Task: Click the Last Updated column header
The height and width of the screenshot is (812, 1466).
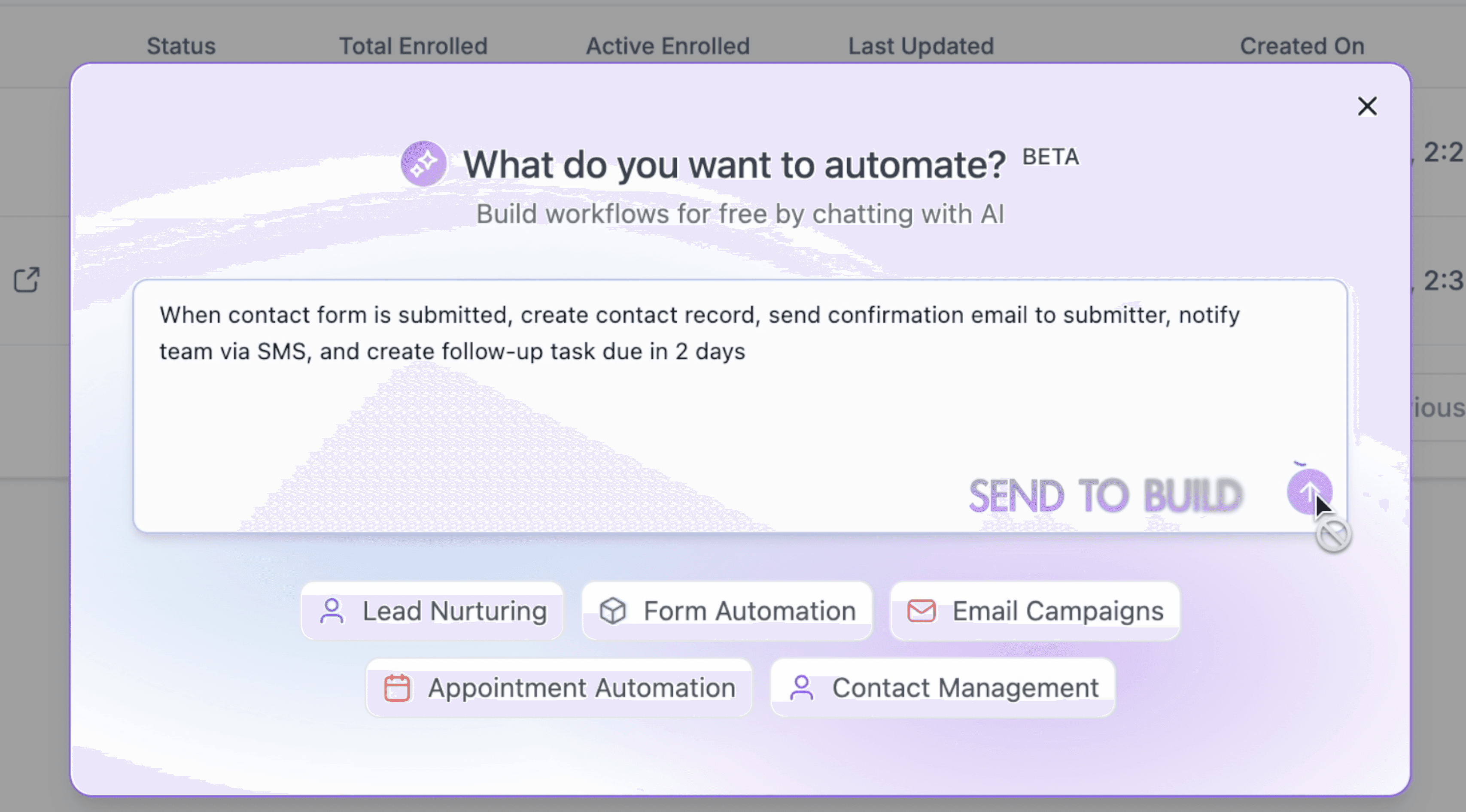Action: coord(921,46)
